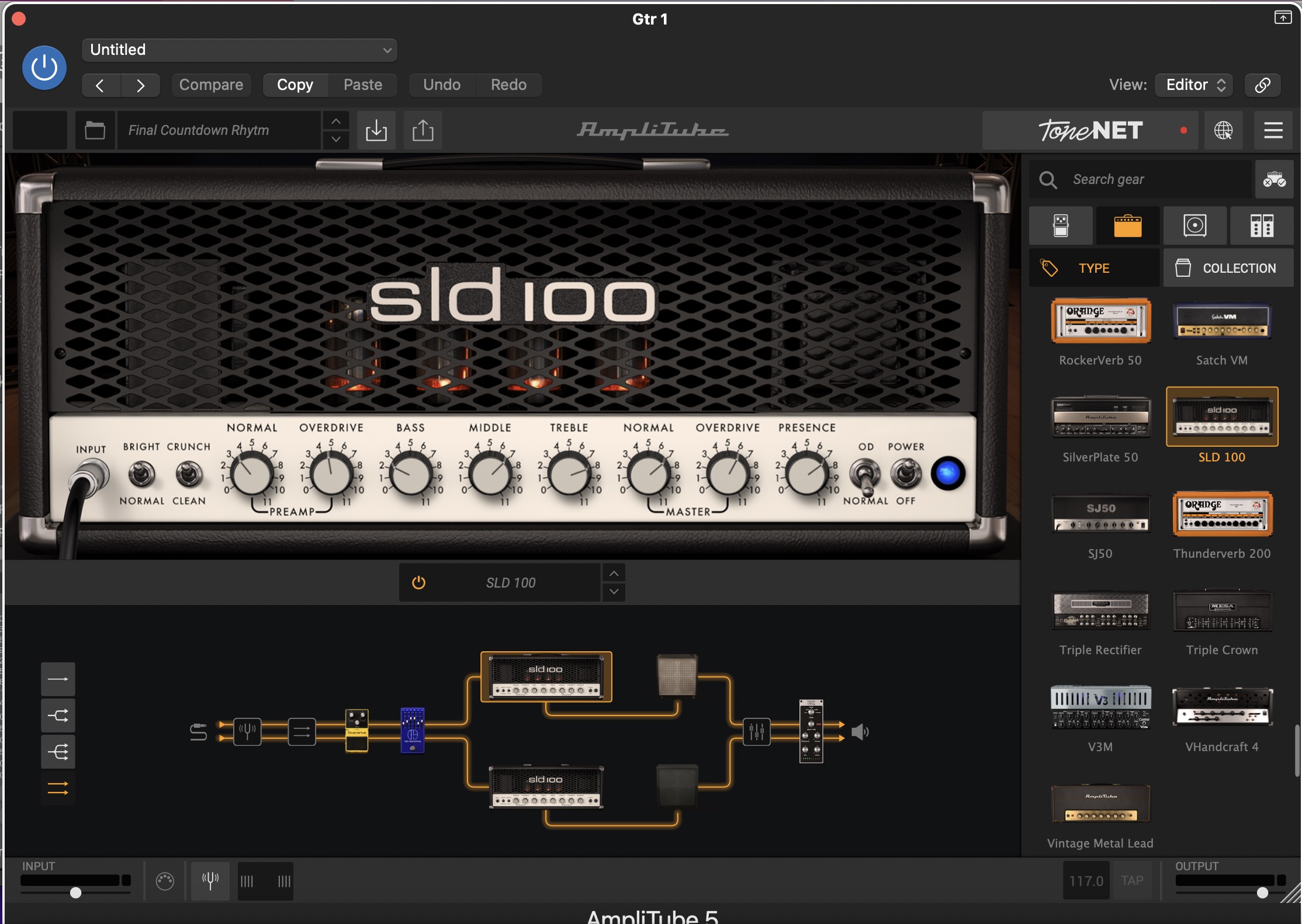Image resolution: width=1302 pixels, height=924 pixels.
Task: Click the gear availability filter icon
Action: [x=1274, y=179]
